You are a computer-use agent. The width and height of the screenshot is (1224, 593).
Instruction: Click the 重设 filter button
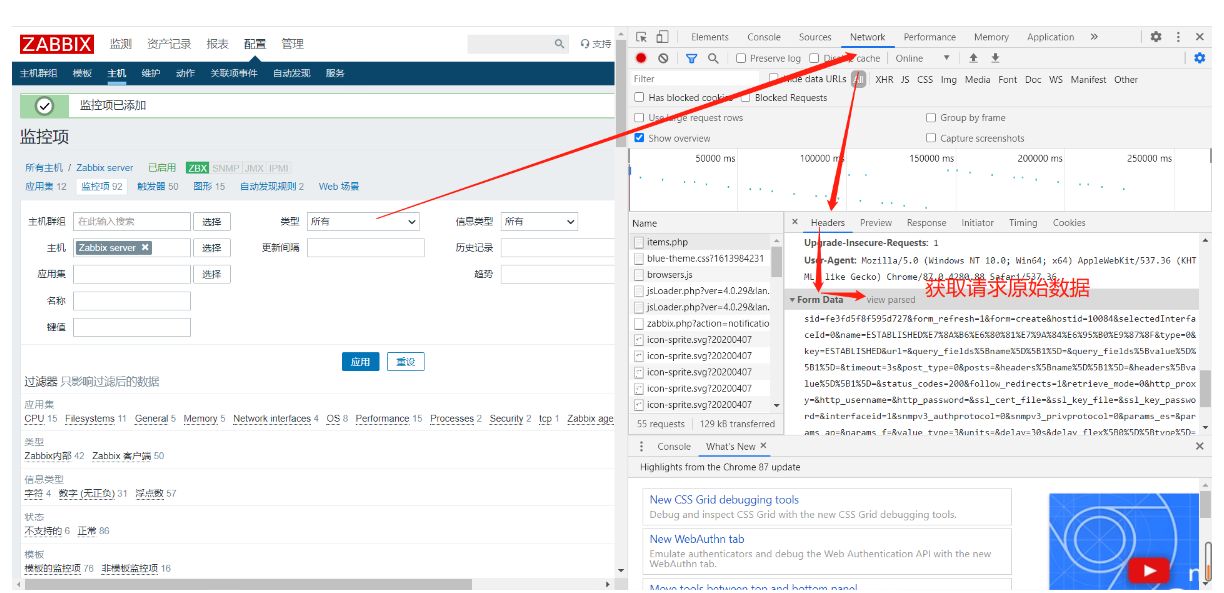coord(405,362)
